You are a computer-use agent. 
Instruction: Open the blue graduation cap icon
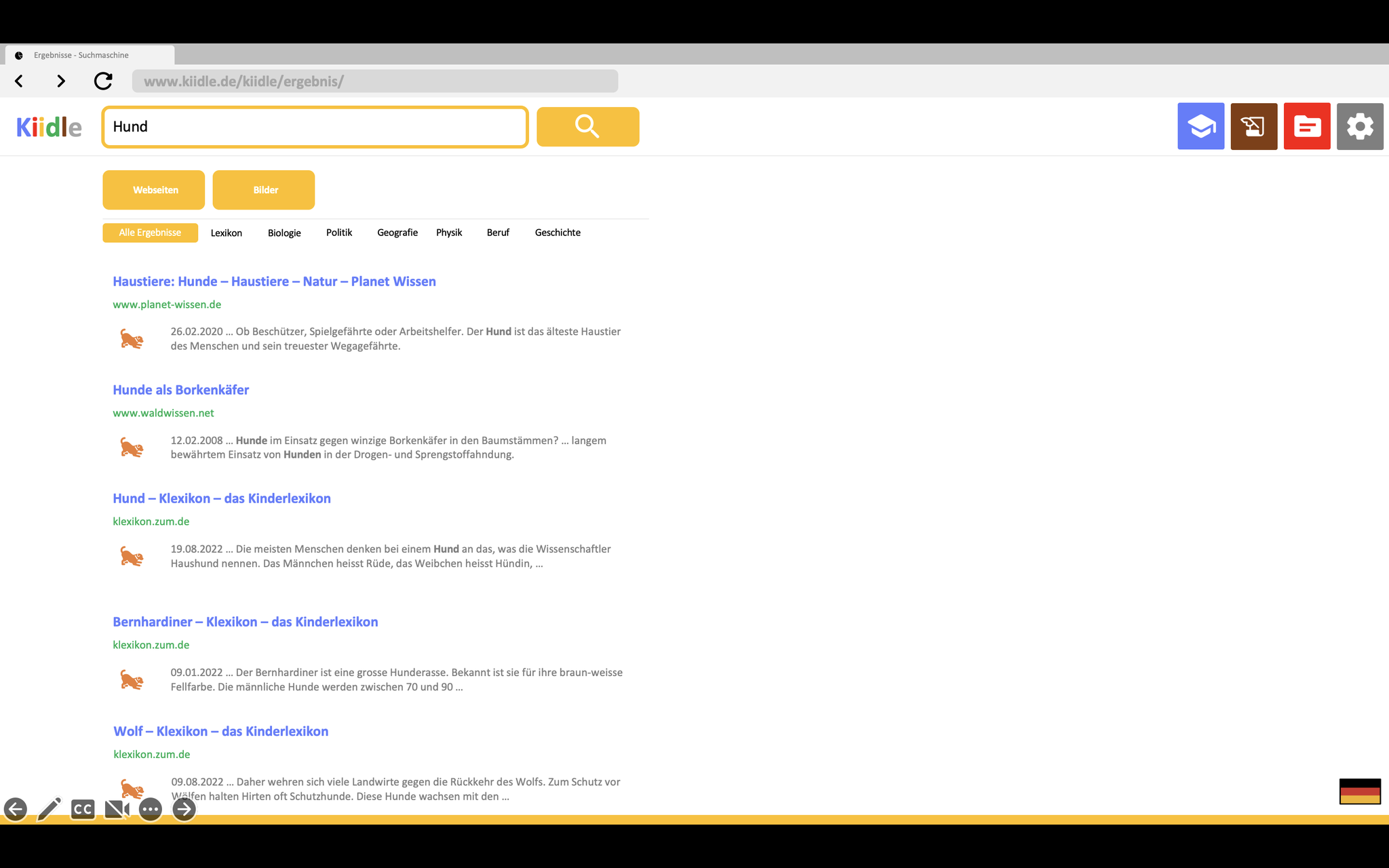point(1200,126)
